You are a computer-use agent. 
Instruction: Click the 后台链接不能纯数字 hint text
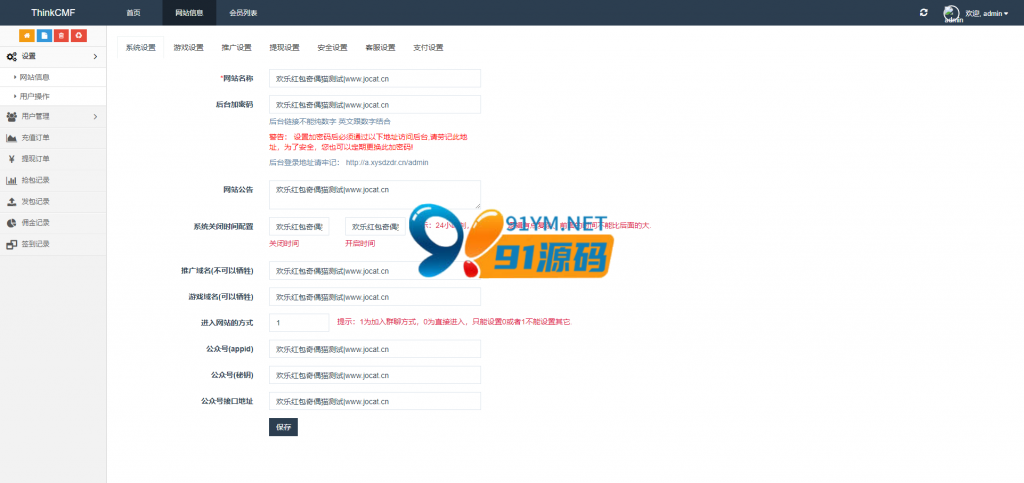(330, 121)
